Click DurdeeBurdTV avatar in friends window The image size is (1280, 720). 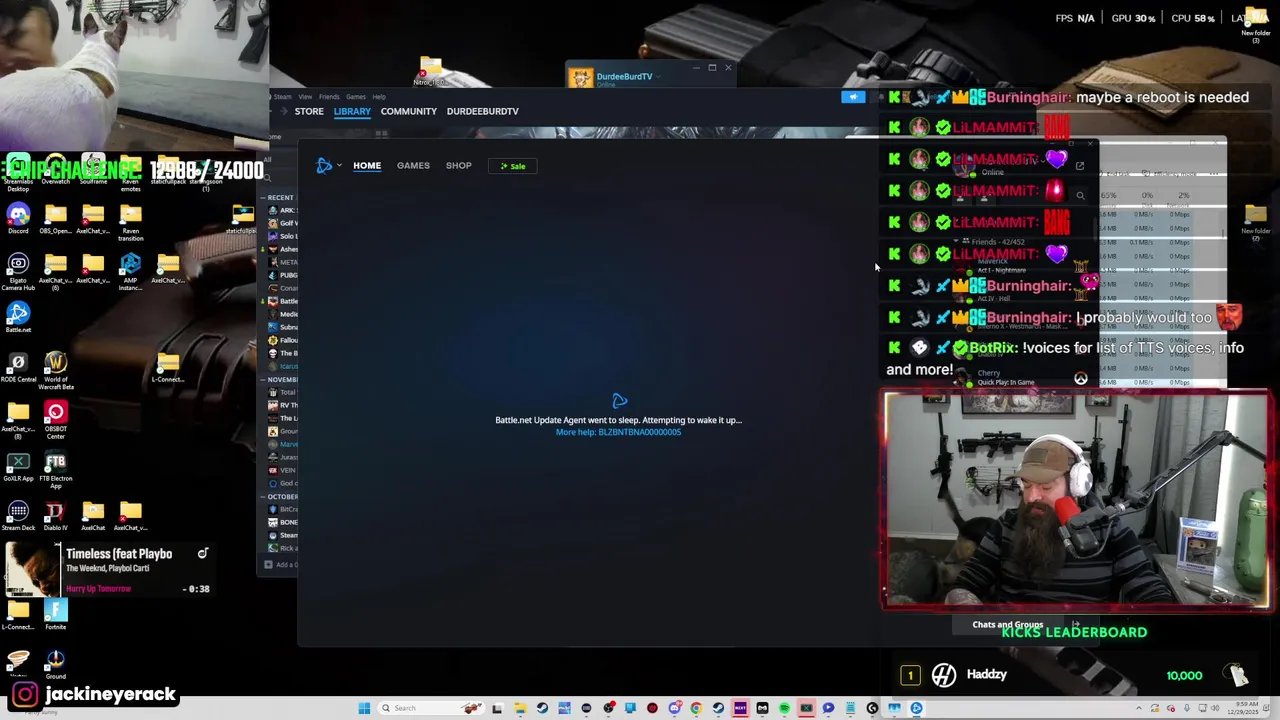tap(581, 78)
